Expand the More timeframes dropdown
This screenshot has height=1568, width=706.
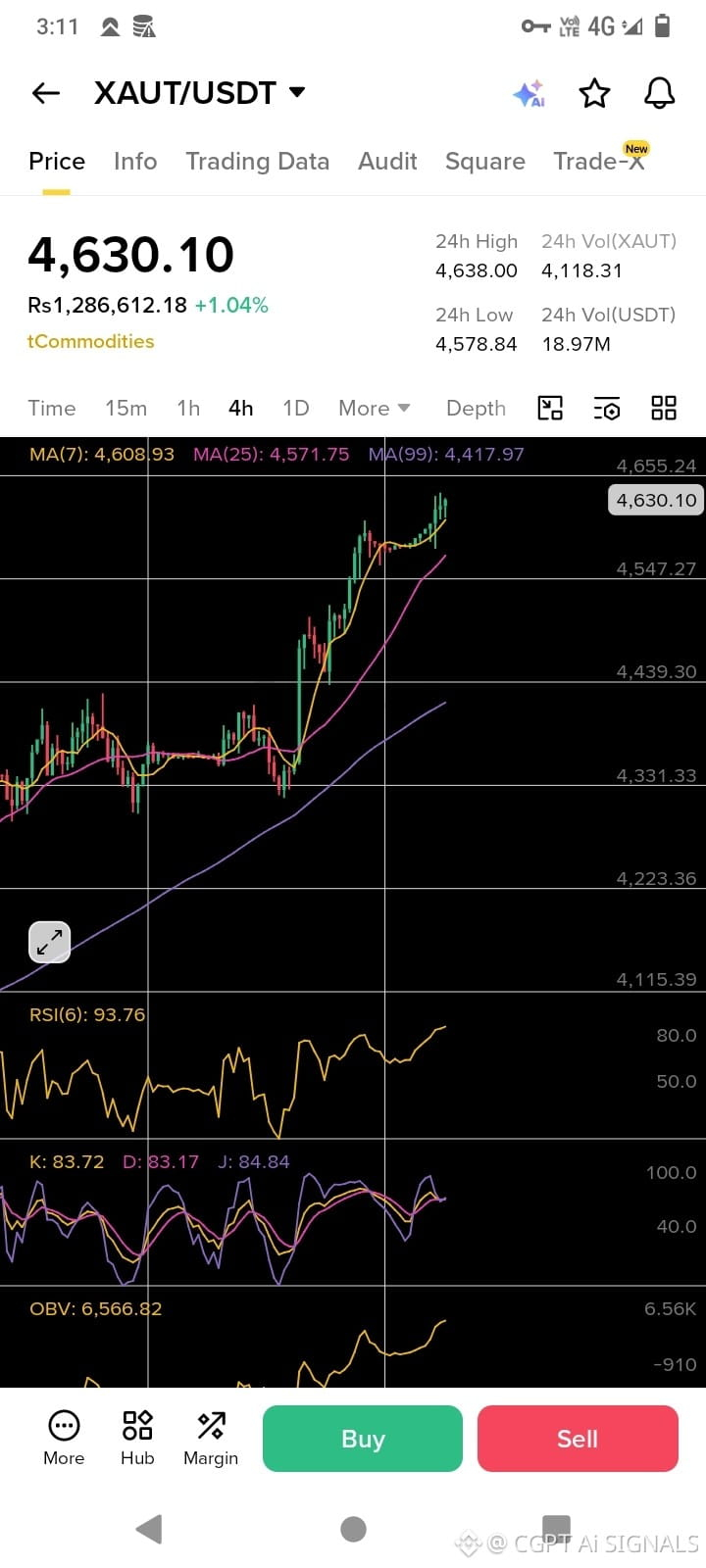tap(374, 408)
